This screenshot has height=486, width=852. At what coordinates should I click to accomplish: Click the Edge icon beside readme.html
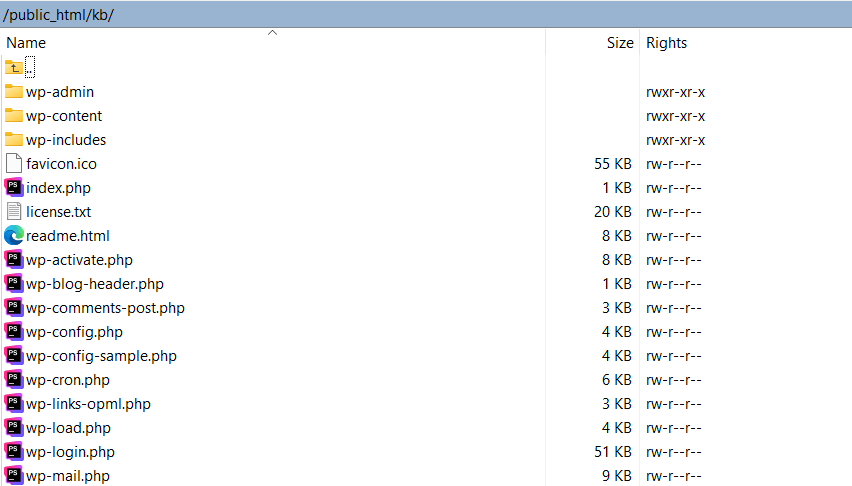coord(13,236)
